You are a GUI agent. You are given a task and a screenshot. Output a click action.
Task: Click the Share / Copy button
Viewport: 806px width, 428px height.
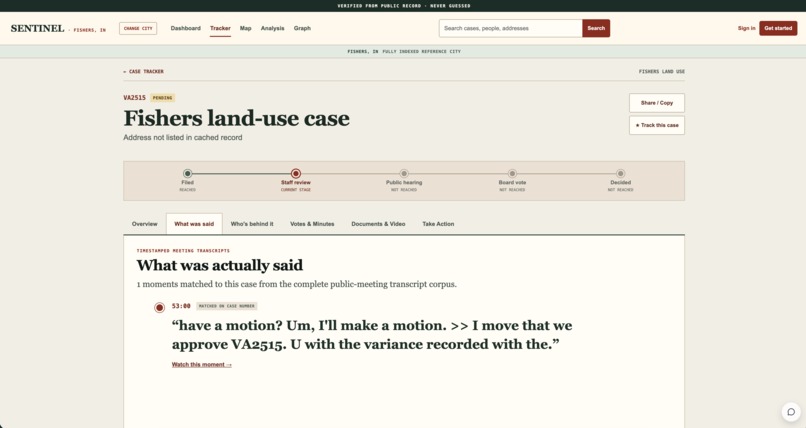pyautogui.click(x=657, y=103)
